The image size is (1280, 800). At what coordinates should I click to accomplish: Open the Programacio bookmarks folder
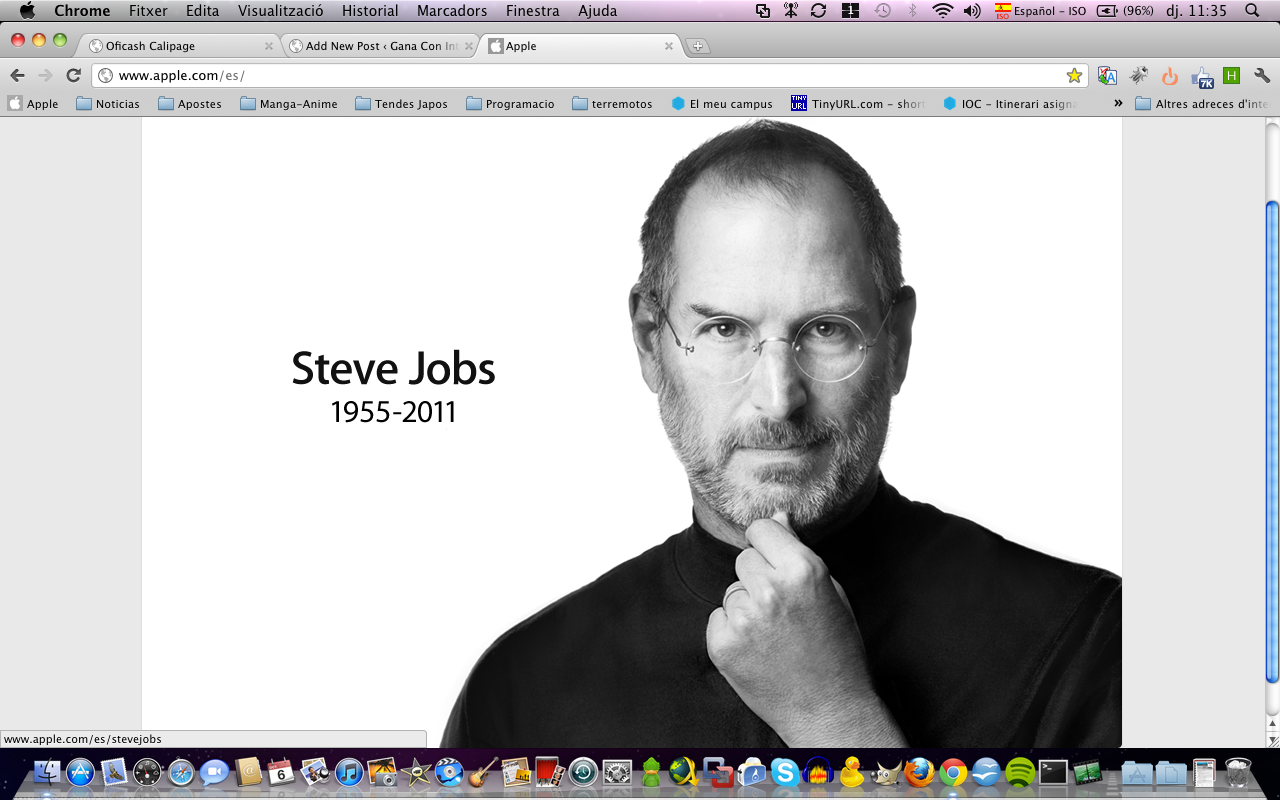pos(510,104)
